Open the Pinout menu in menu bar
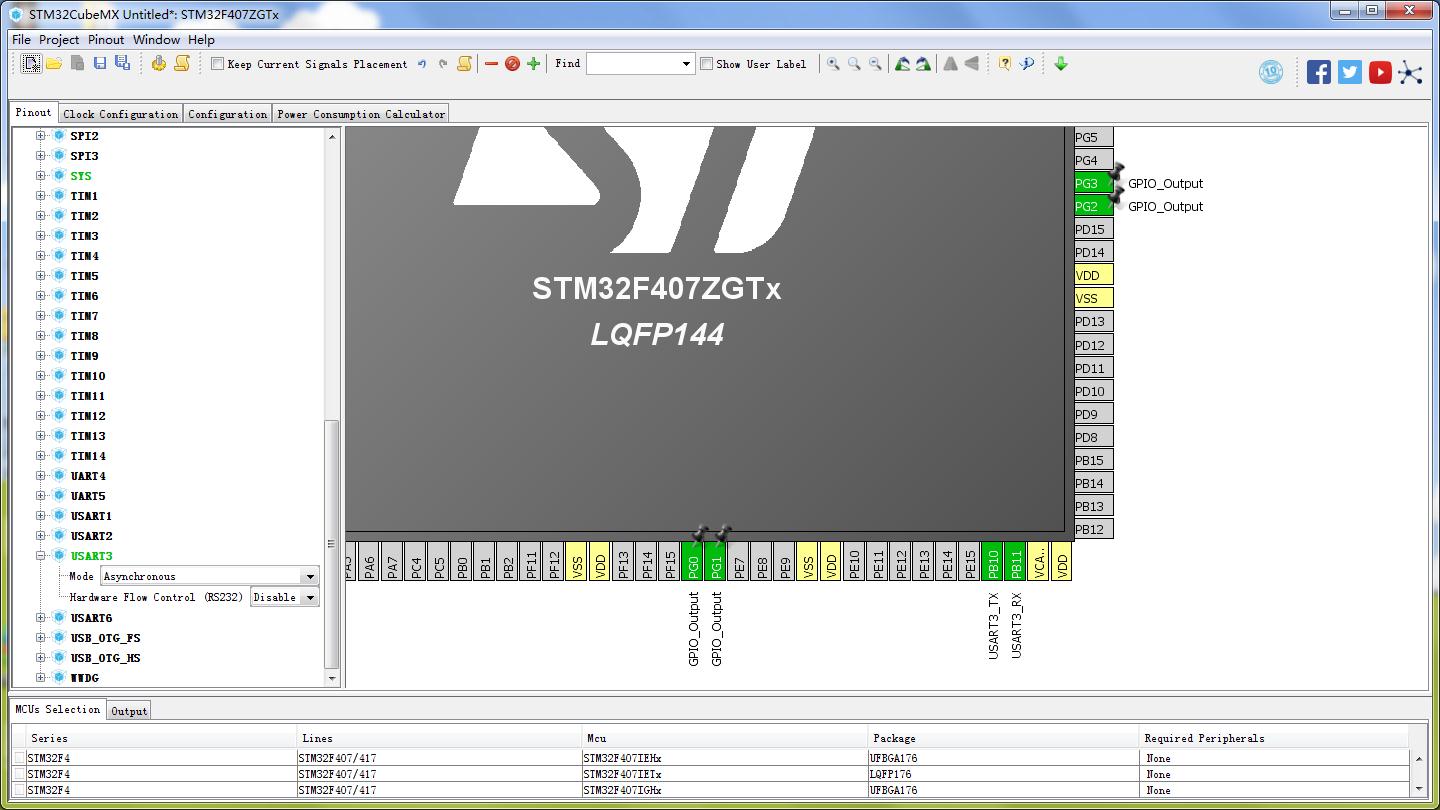The height and width of the screenshot is (810, 1440). click(x=106, y=40)
